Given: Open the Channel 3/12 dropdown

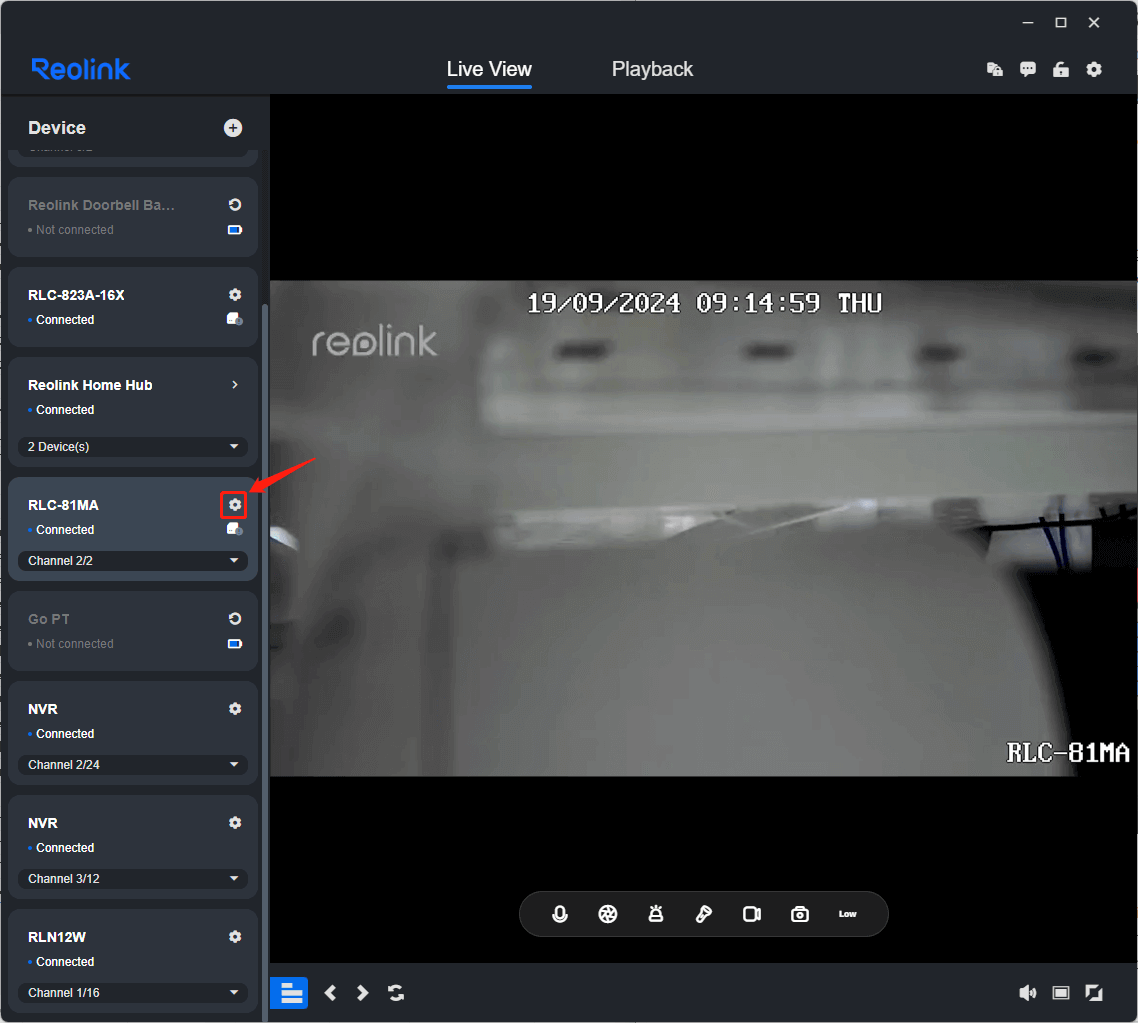Looking at the screenshot, I should (x=133, y=879).
